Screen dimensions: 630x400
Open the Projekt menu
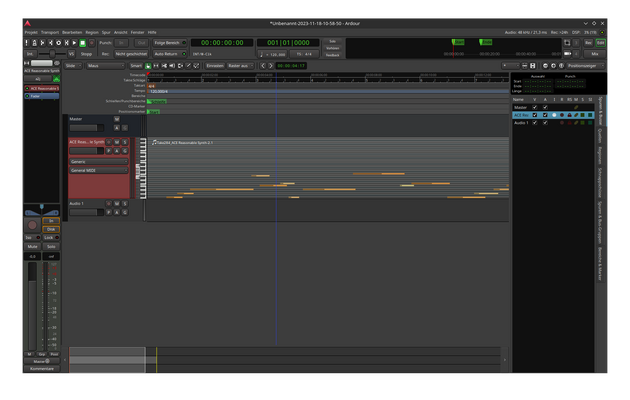coord(31,32)
